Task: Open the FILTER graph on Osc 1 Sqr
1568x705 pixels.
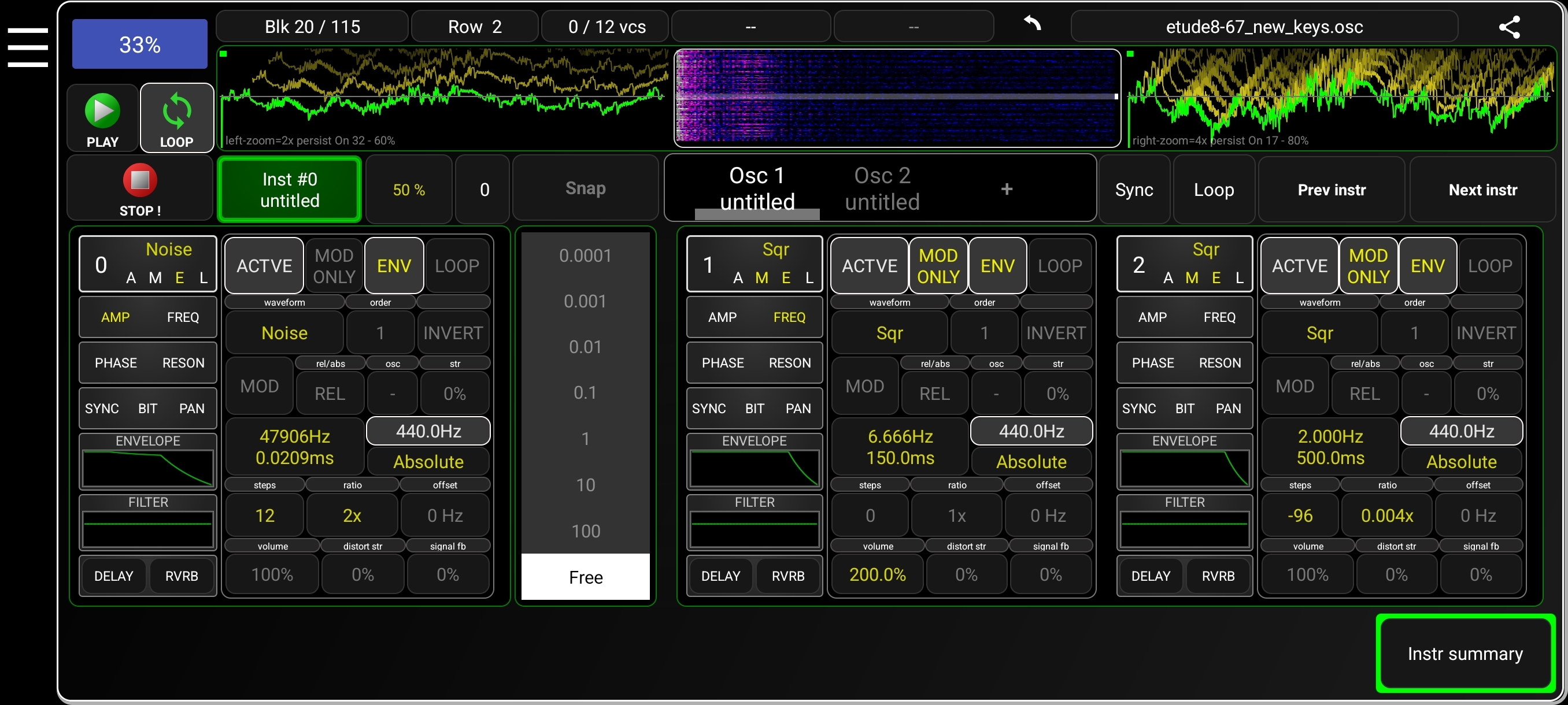Action: [754, 524]
